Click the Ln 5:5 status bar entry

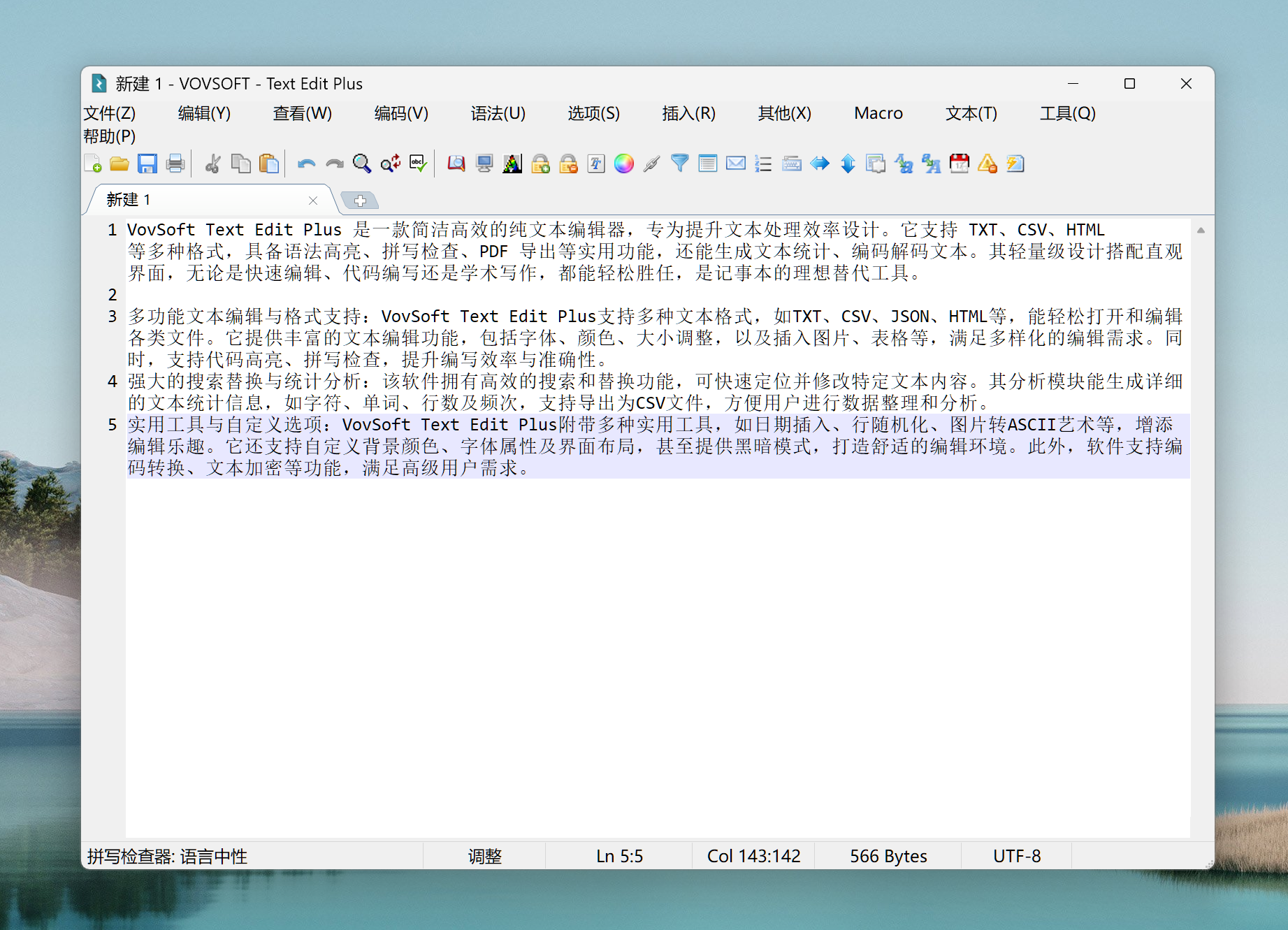click(619, 857)
